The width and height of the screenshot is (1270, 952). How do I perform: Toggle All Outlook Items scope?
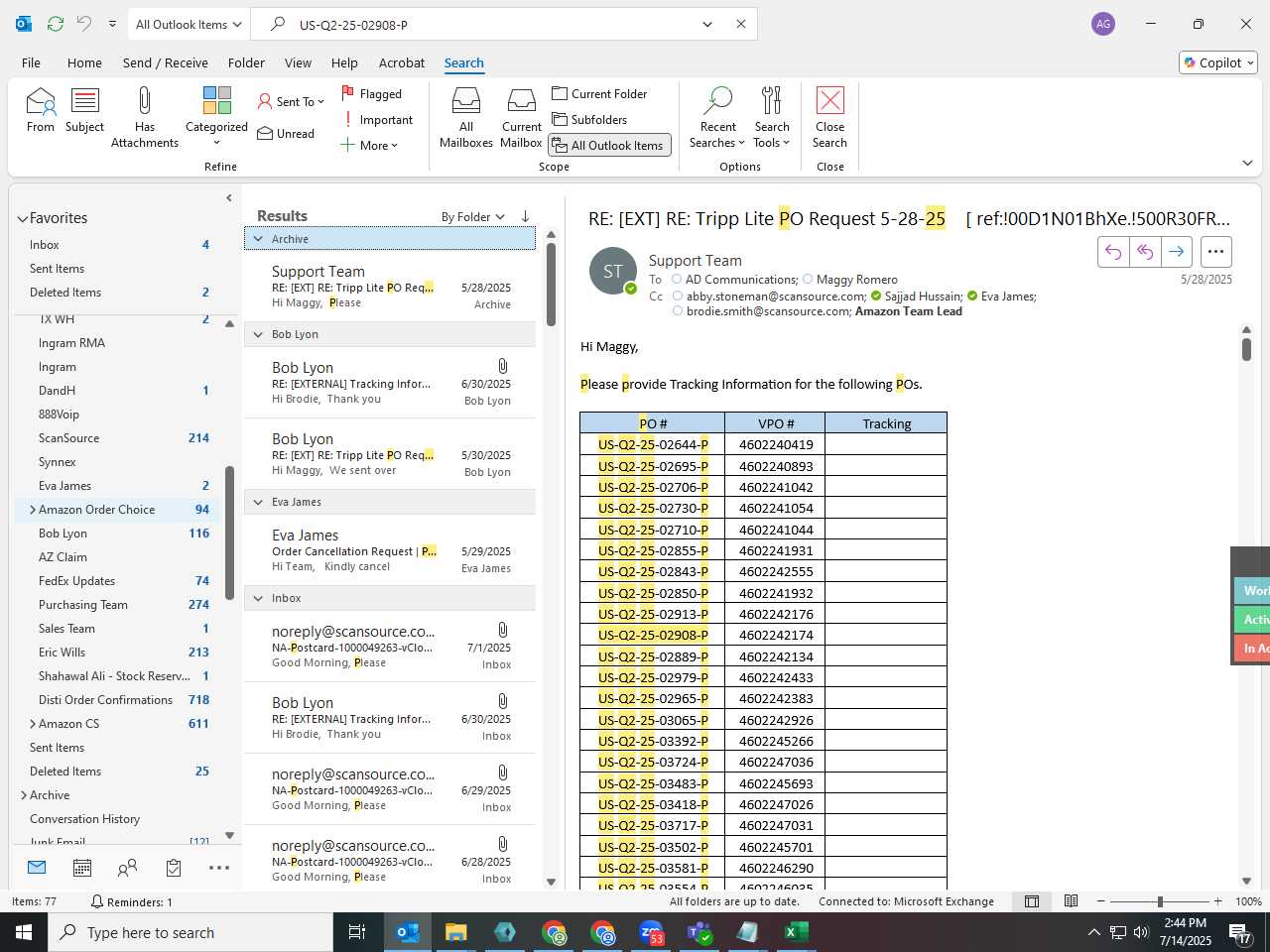pyautogui.click(x=609, y=146)
